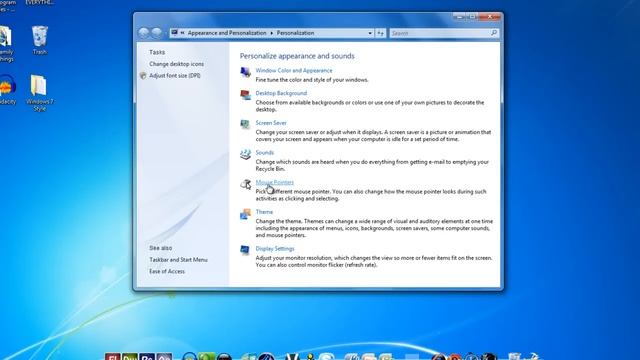Image resolution: width=640 pixels, height=360 pixels.
Task: Select Change desktop icons task
Action: 176,64
